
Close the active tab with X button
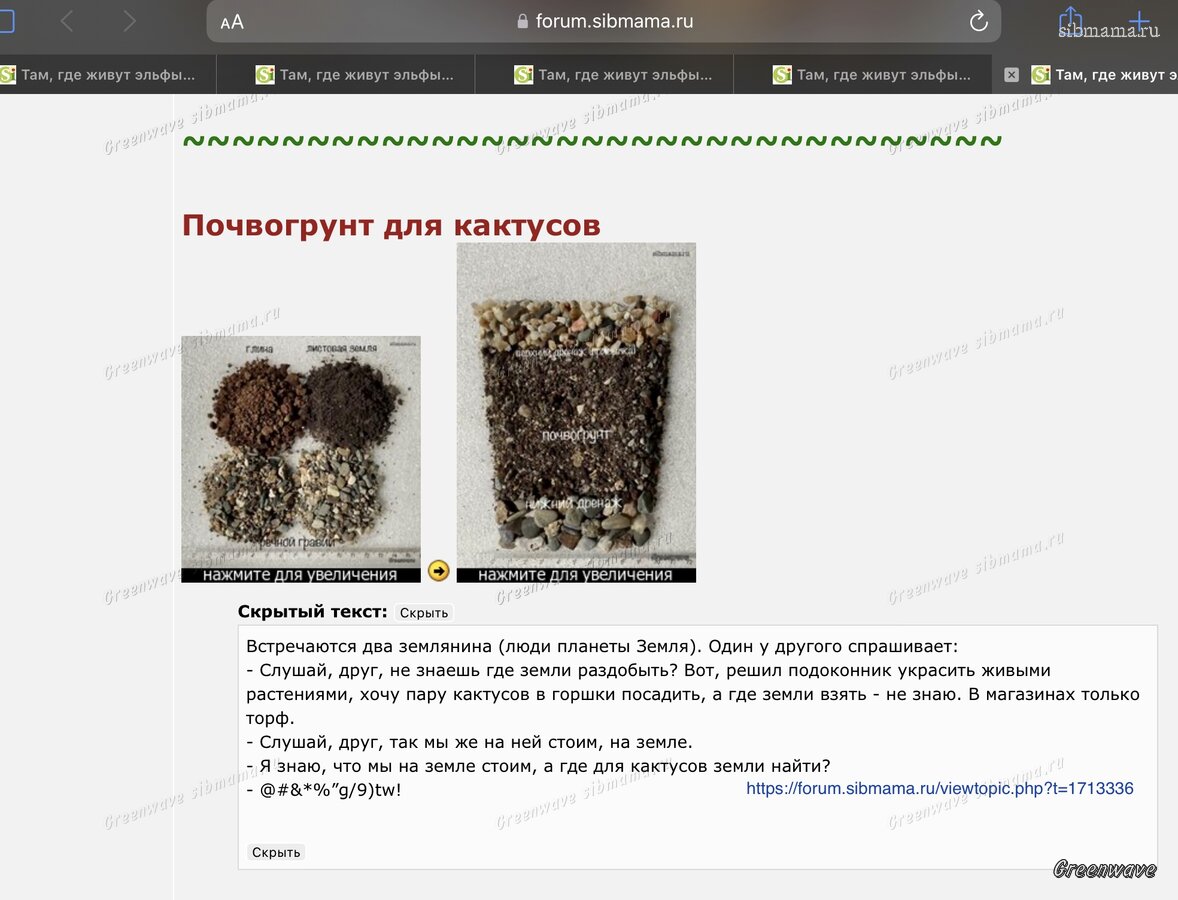[1011, 74]
